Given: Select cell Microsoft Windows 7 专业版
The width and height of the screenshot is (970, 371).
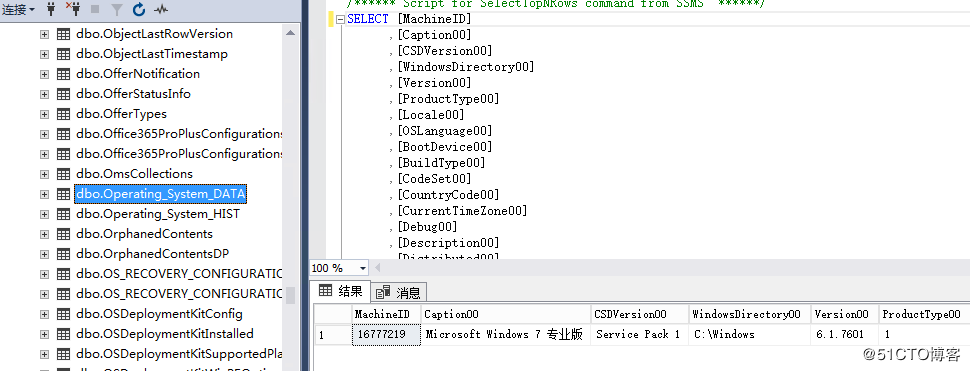Looking at the screenshot, I should point(506,335).
